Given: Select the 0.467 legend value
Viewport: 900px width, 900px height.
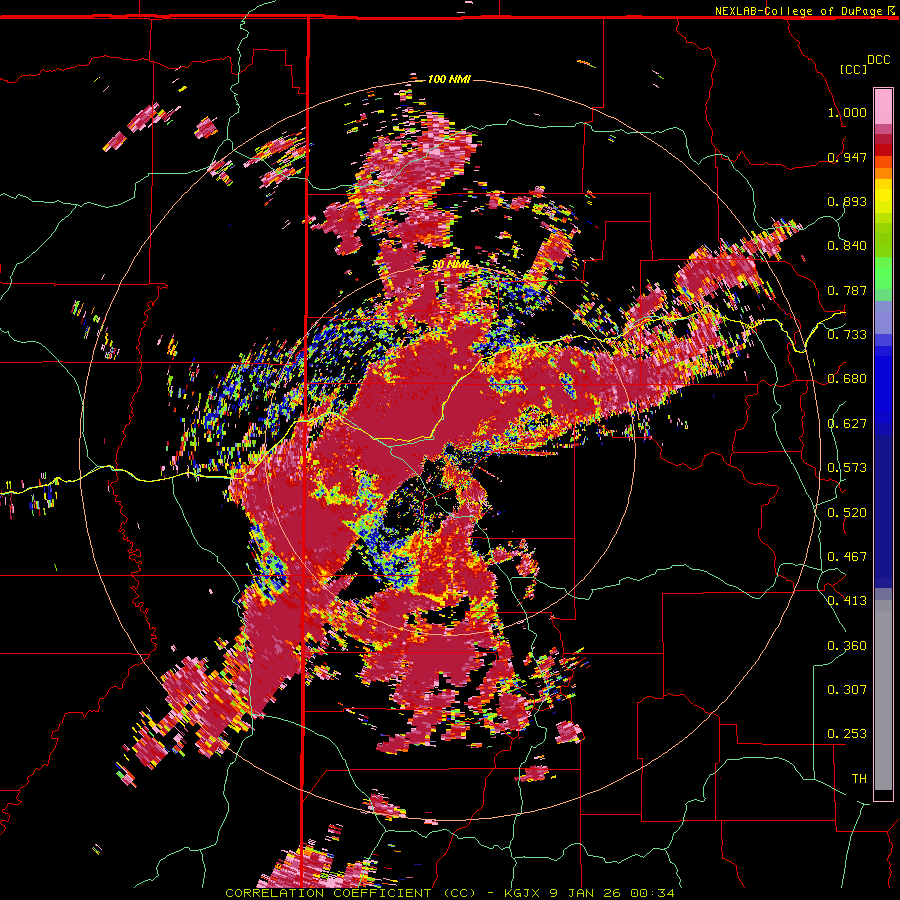Looking at the screenshot, I should pos(847,557).
